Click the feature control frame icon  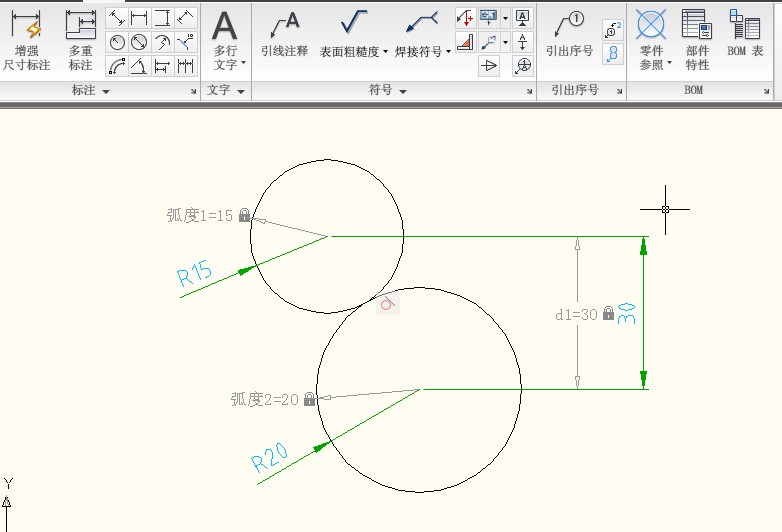click(x=488, y=18)
